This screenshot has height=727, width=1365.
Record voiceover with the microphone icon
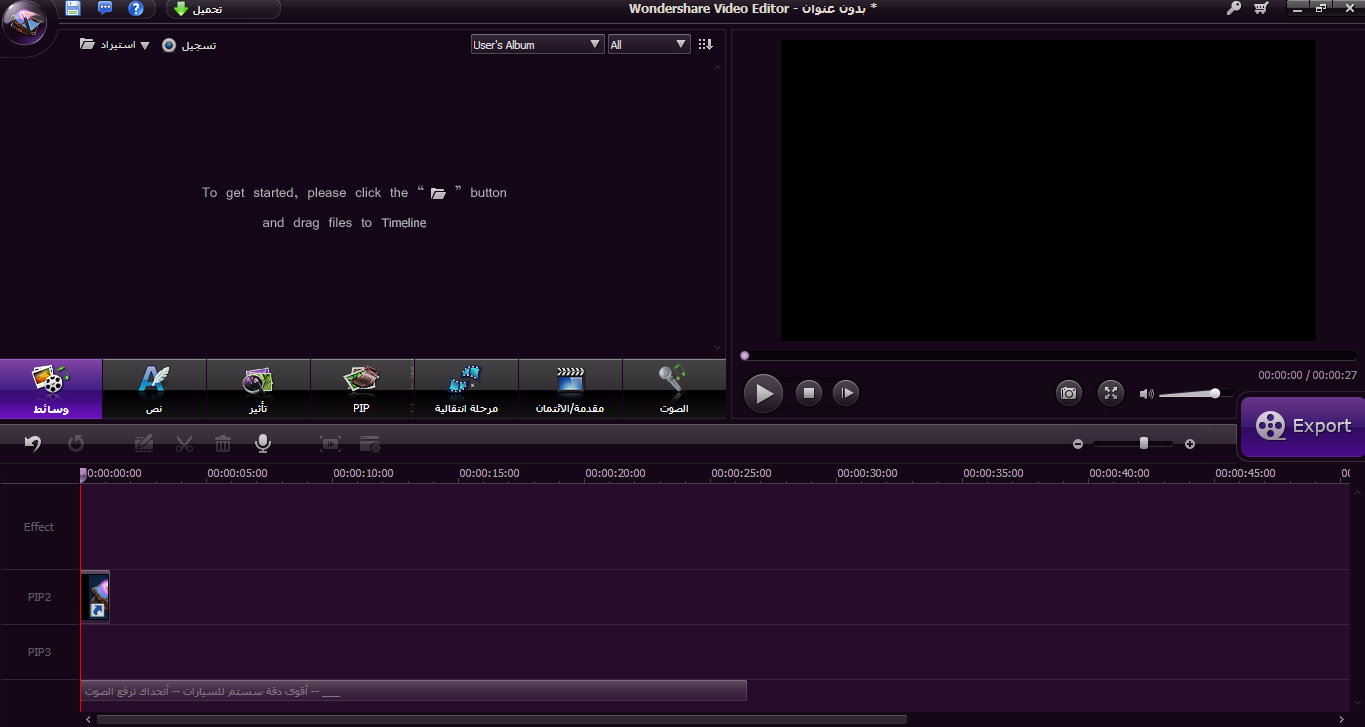point(263,443)
